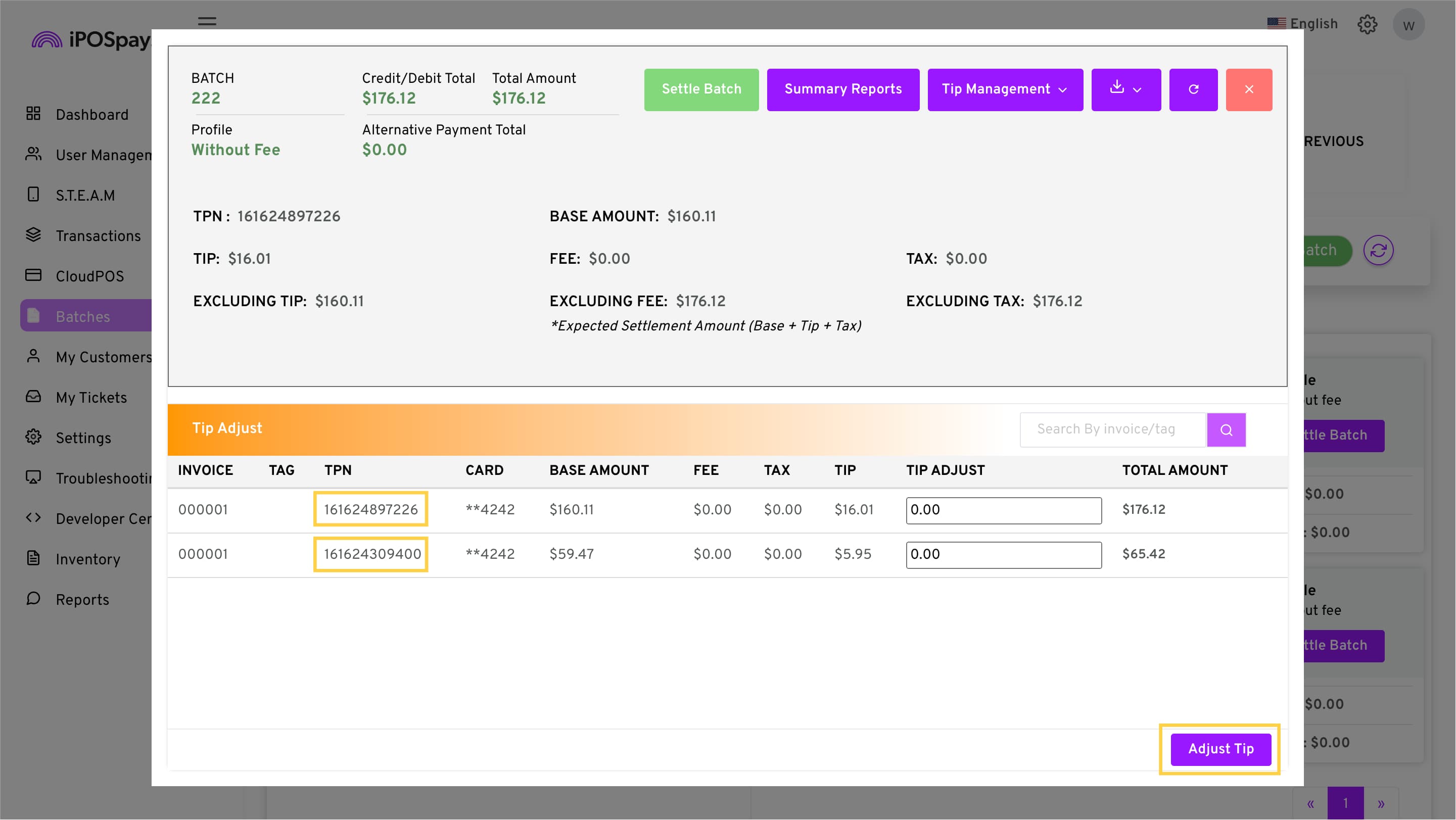The width and height of the screenshot is (1456, 820).
Task: Click the Developer Center code icon
Action: coord(33,518)
